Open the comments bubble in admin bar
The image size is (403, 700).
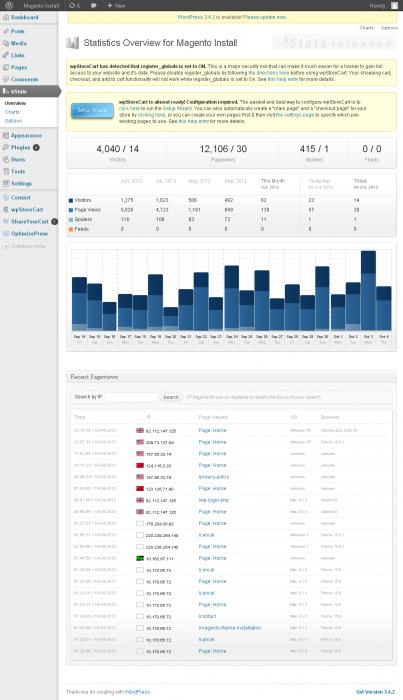click(93, 5)
